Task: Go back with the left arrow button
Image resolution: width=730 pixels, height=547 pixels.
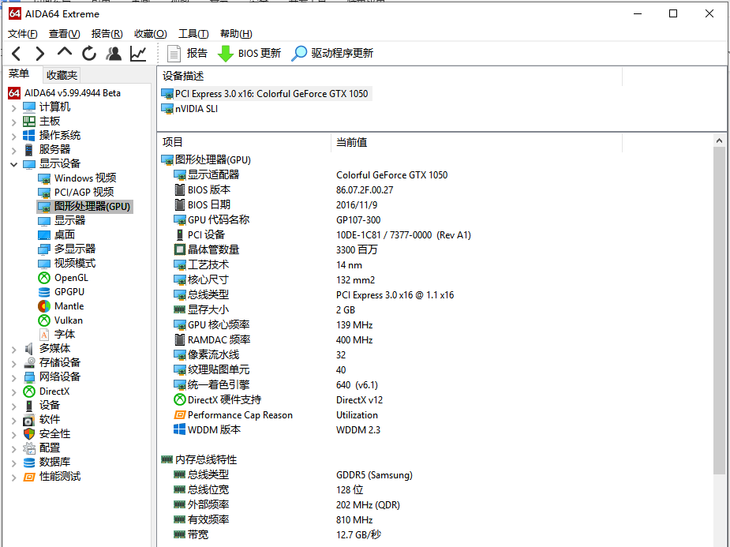Action: (x=17, y=54)
